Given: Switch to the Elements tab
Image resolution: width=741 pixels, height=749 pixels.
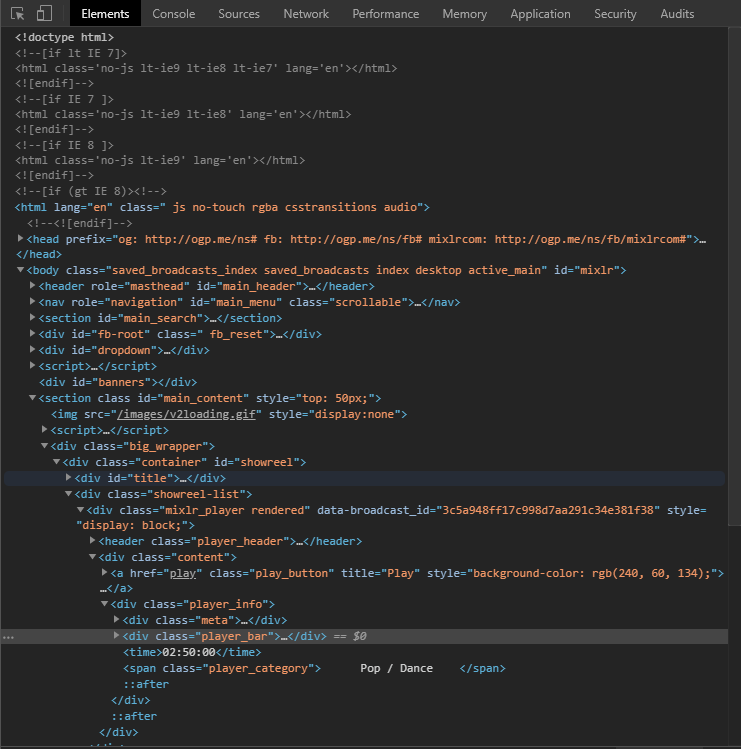Looking at the screenshot, I should 105,13.
